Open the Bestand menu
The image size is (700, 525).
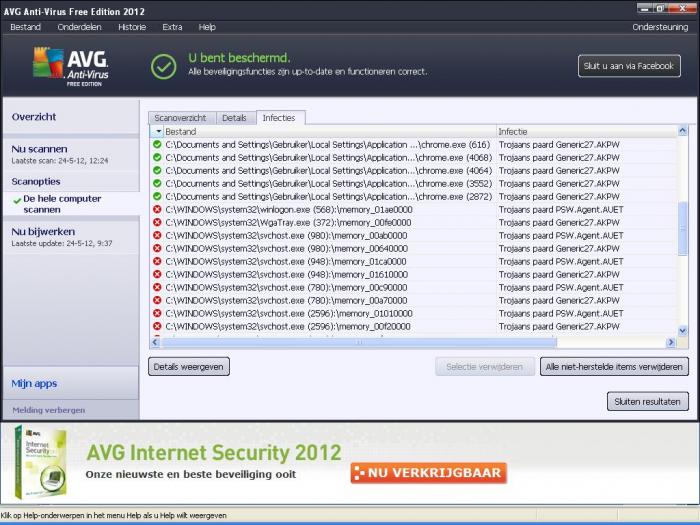(25, 27)
